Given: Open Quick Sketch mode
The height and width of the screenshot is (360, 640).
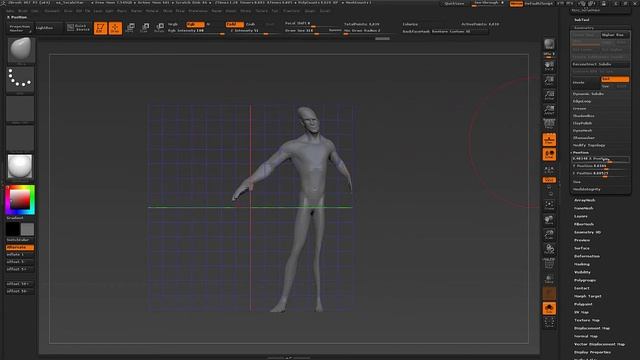Looking at the screenshot, I should pos(78,28).
